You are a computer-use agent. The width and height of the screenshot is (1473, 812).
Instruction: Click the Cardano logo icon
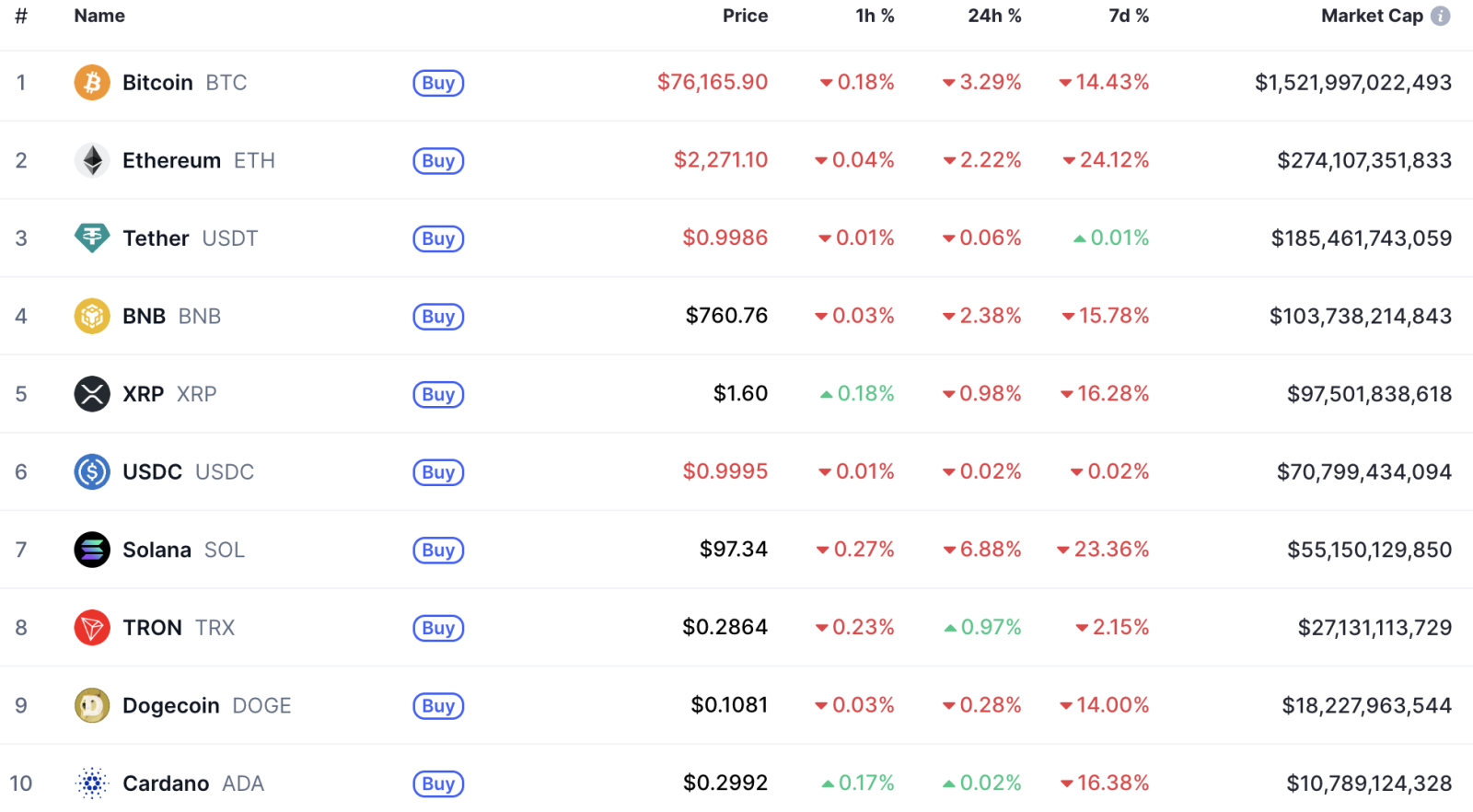tap(92, 783)
